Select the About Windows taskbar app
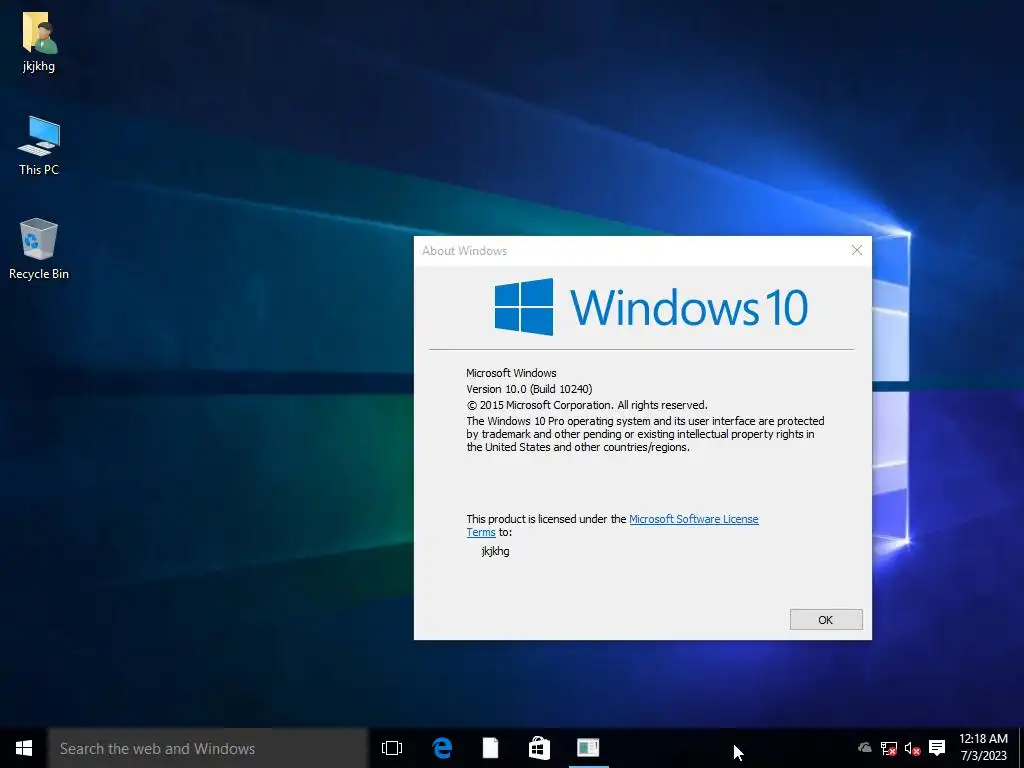Screen dimensions: 1024x768 click(588, 748)
